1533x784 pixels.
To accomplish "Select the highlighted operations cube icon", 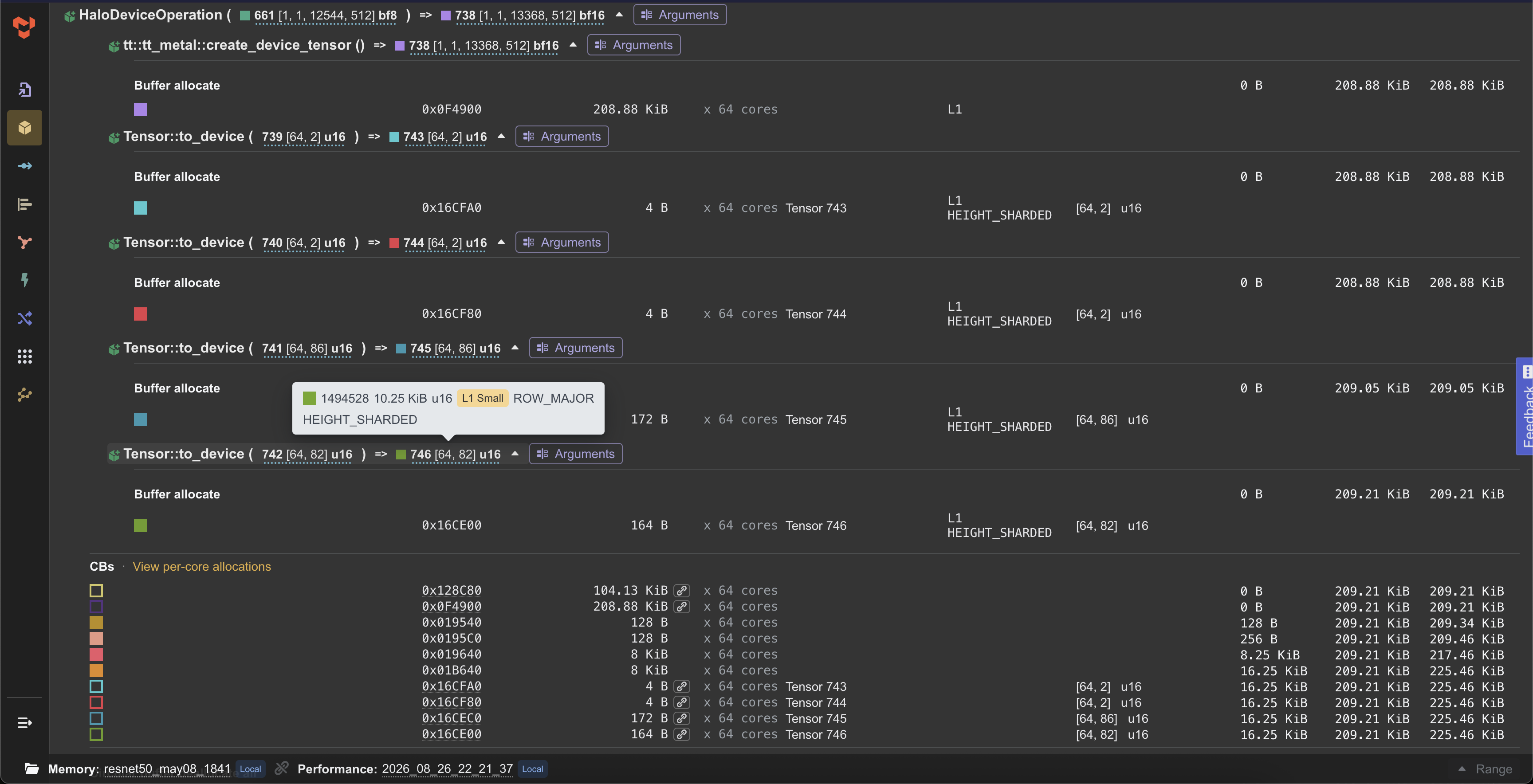I will coord(24,127).
